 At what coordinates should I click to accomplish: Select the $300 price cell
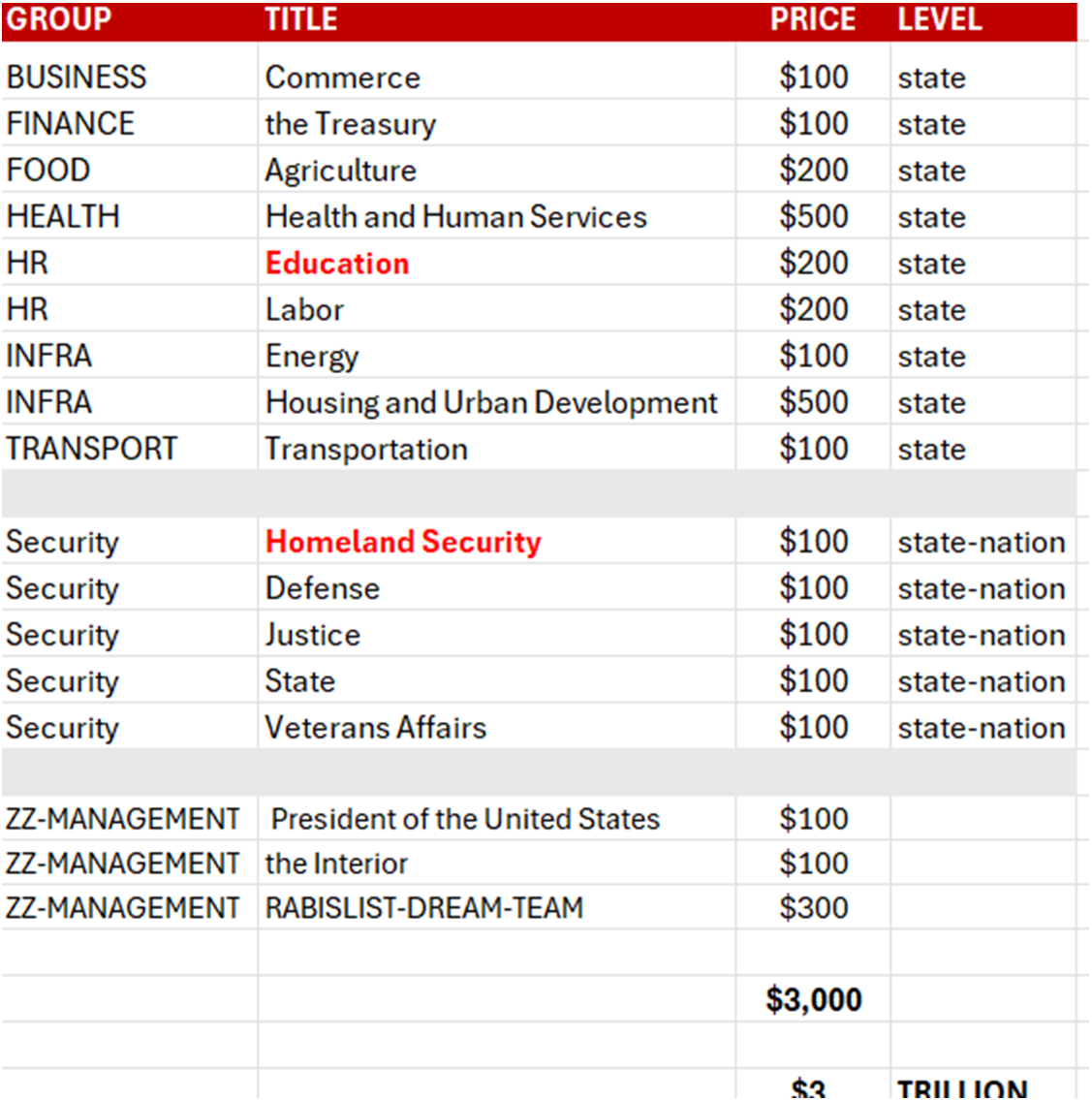(813, 908)
